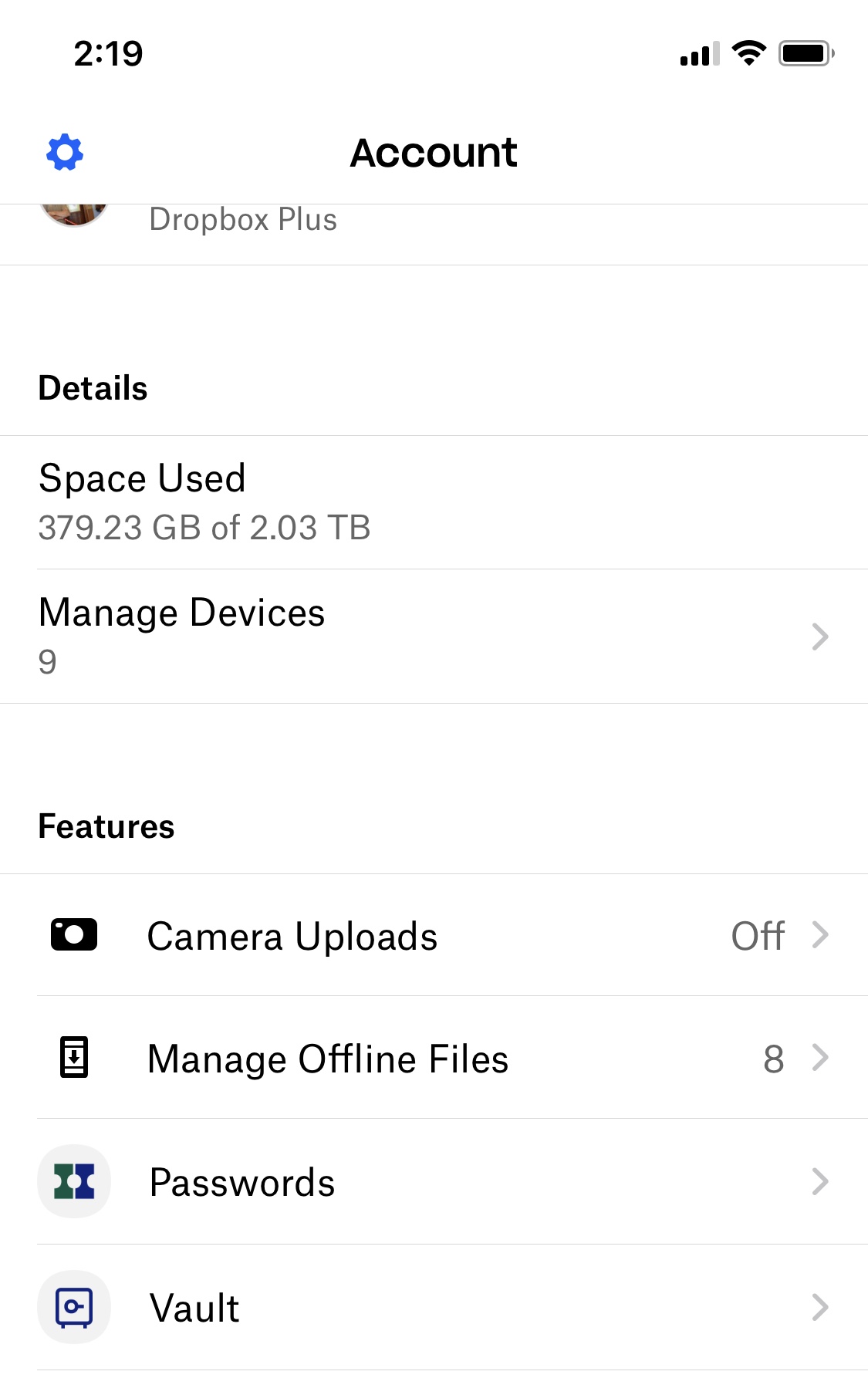Screen dimensions: 868x1378
Task: Tap the Wi-Fi status icon
Action: pyautogui.click(x=748, y=53)
